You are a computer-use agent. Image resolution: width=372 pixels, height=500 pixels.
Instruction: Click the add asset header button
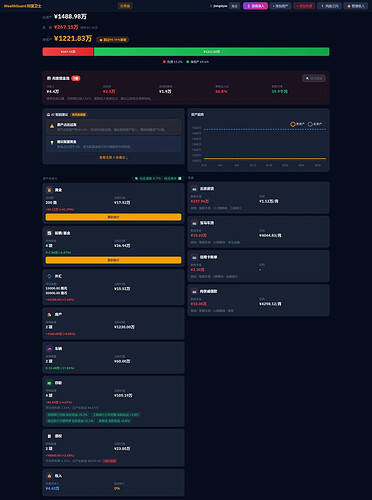[281, 6]
